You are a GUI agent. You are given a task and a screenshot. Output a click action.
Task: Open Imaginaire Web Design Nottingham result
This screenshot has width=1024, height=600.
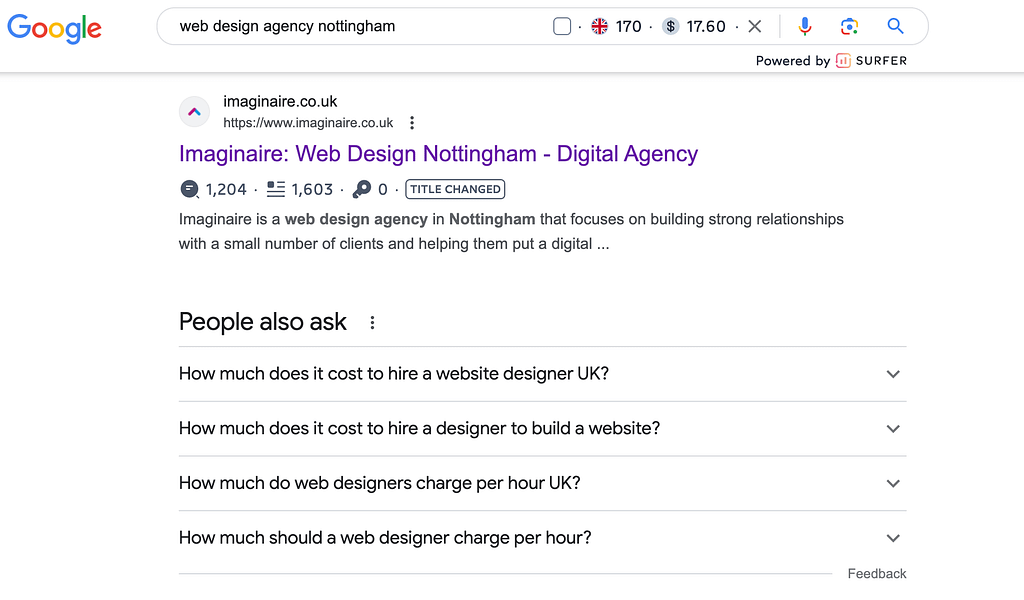coord(438,153)
